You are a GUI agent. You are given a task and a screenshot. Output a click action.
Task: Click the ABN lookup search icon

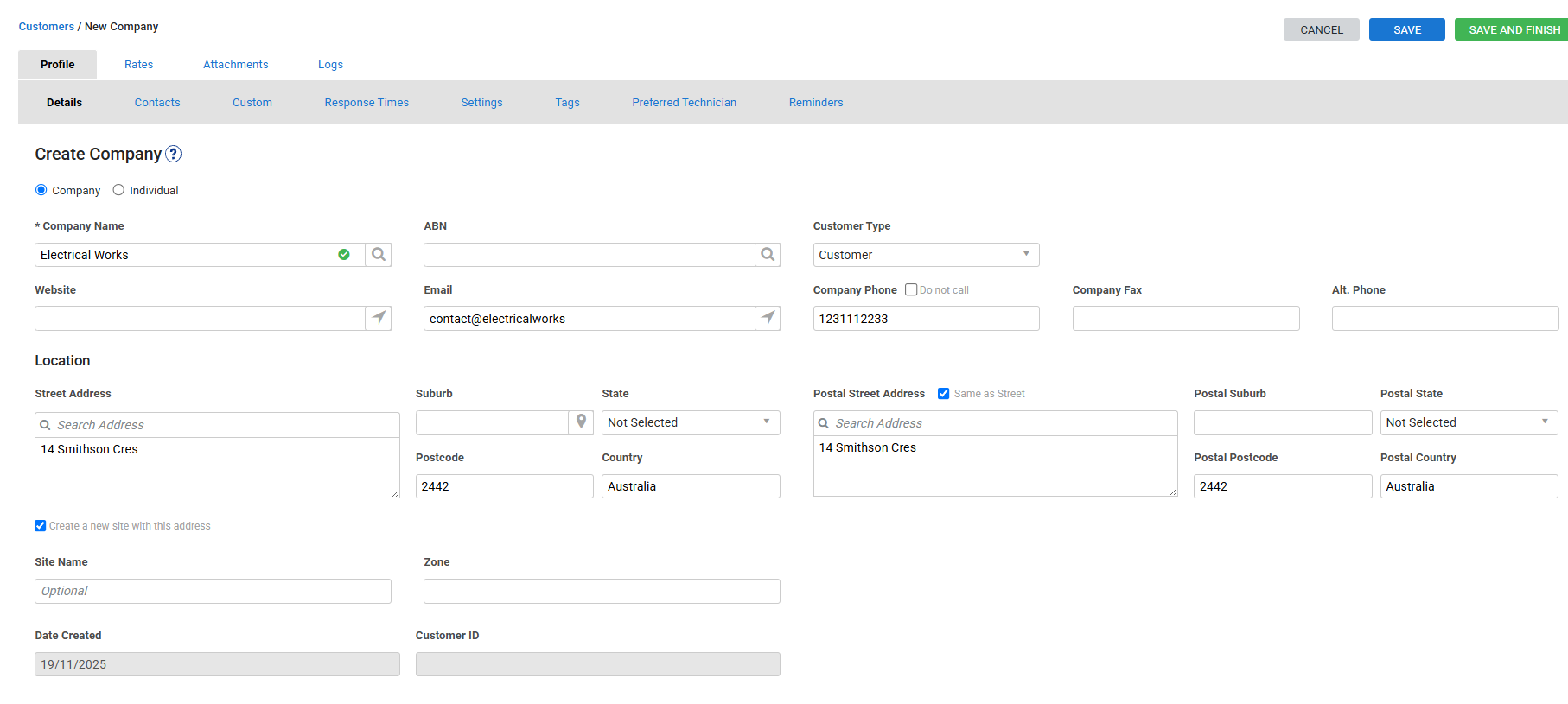[x=767, y=255]
